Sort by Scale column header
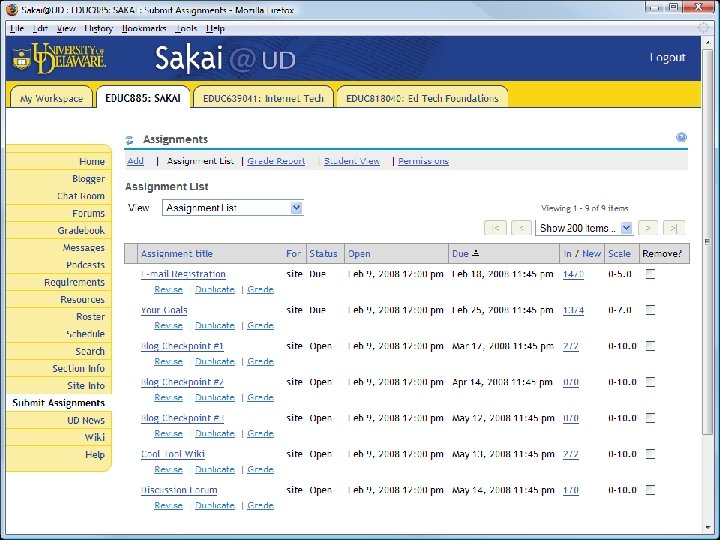The height and width of the screenshot is (540, 720). (619, 253)
